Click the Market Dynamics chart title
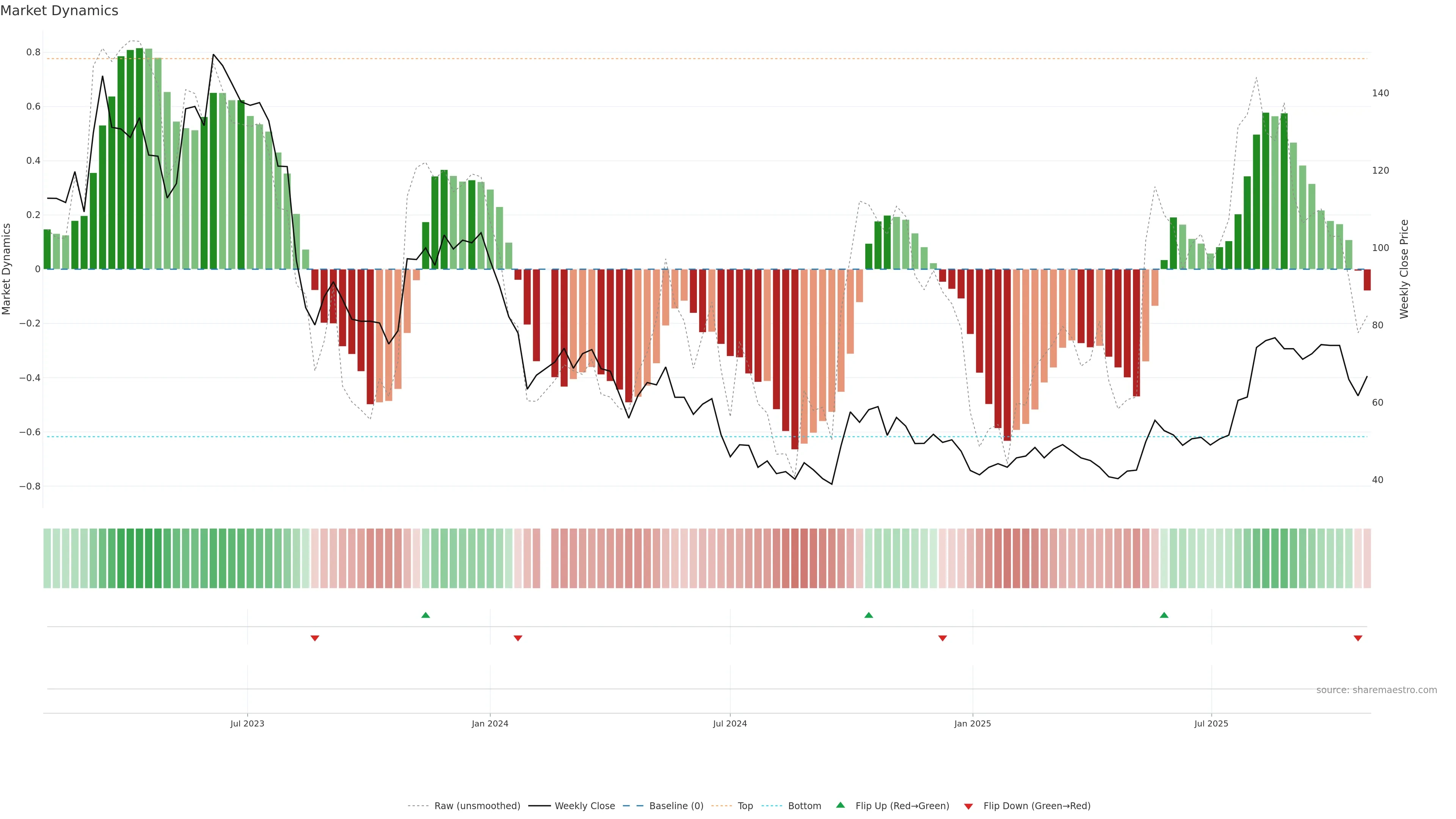This screenshot has height=819, width=1456. pyautogui.click(x=60, y=11)
